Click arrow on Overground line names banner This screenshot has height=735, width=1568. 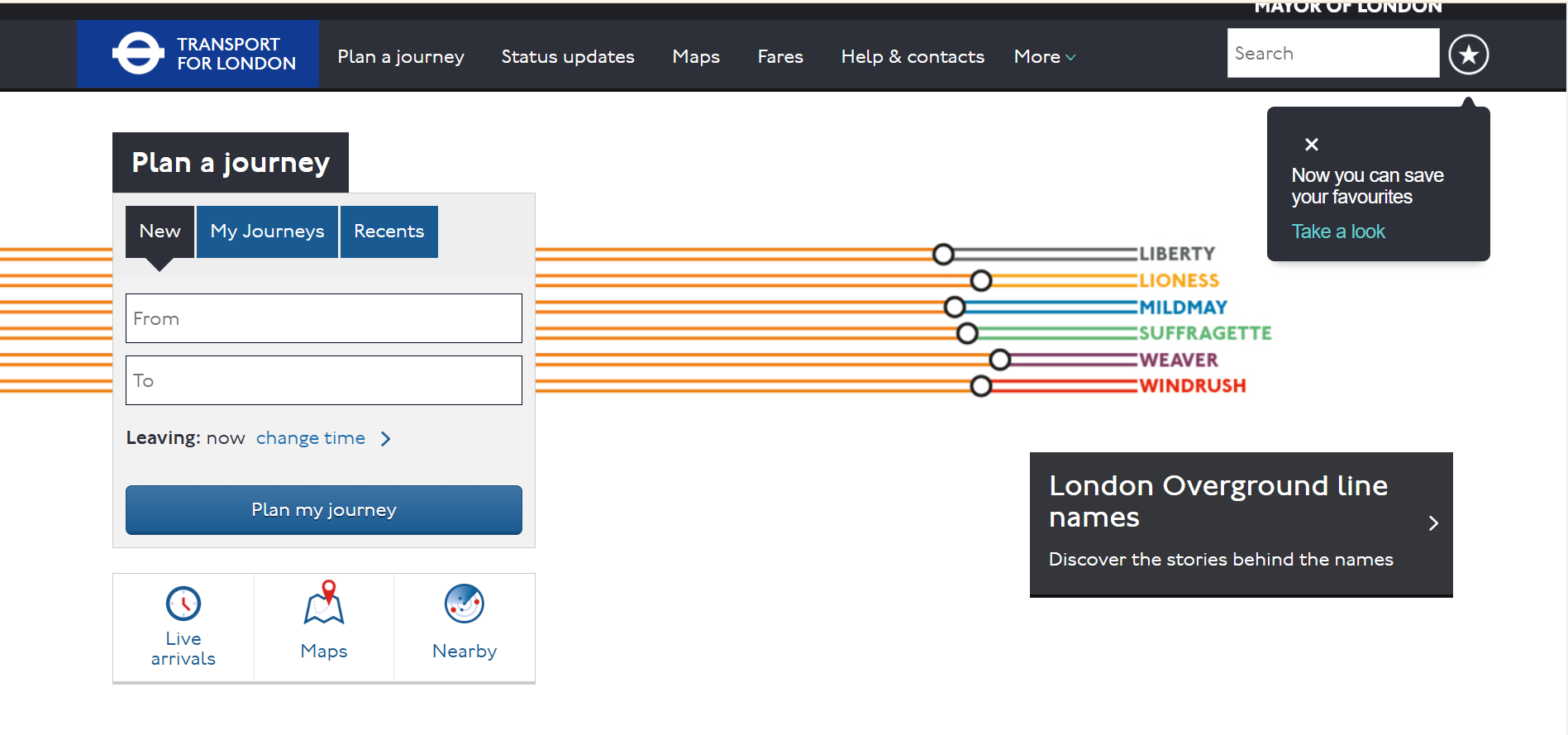1434,523
